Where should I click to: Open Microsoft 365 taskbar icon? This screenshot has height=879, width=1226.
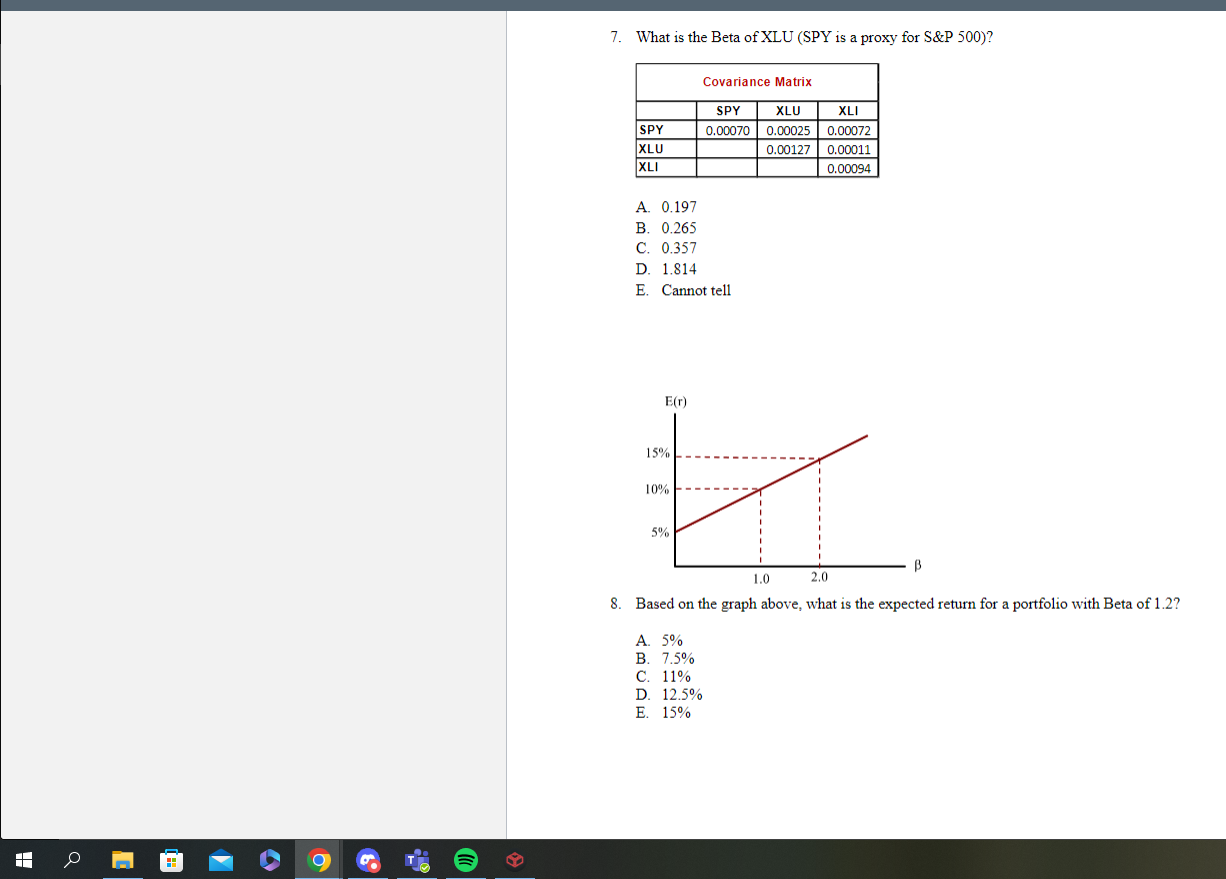coord(269,860)
